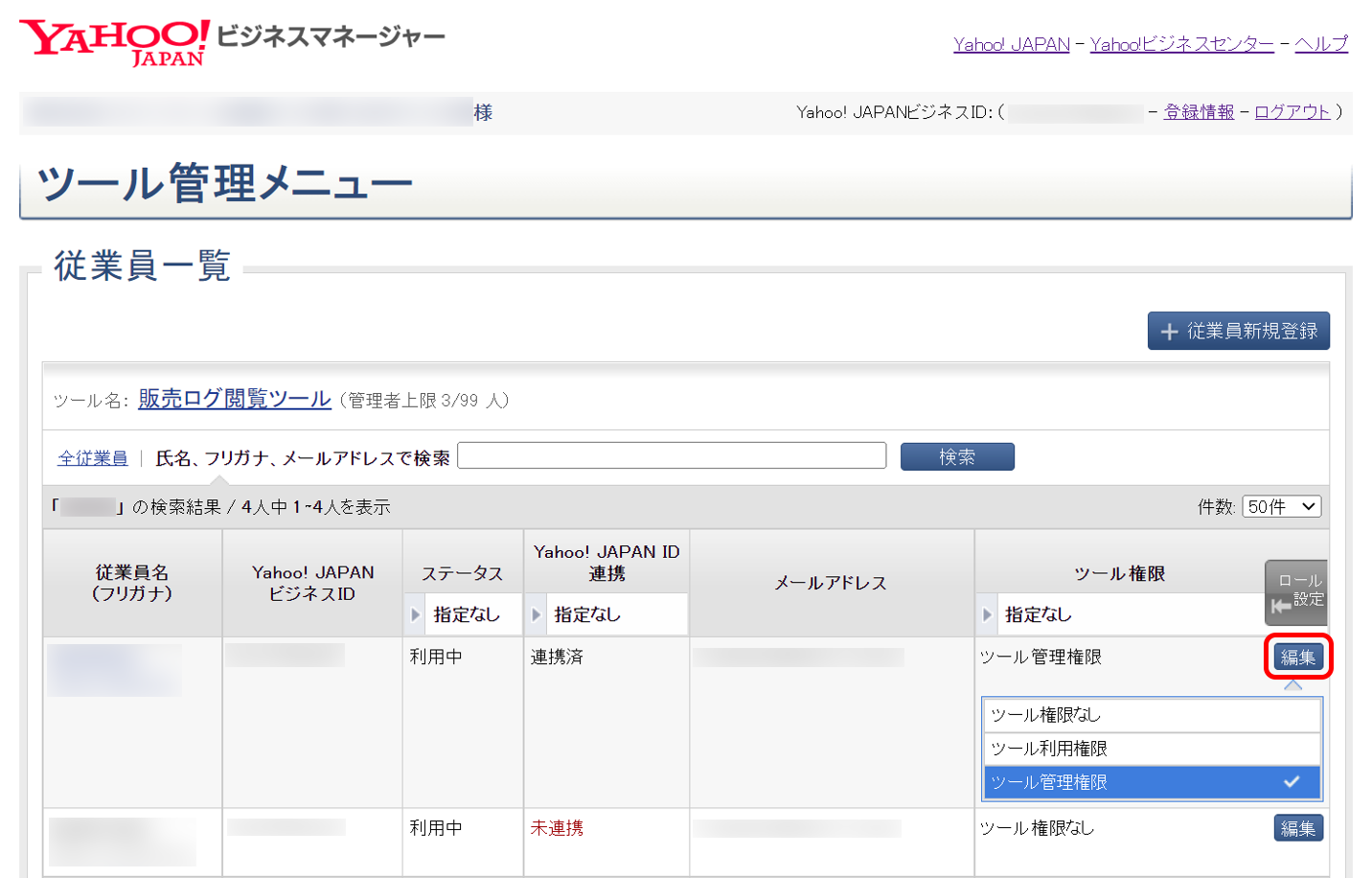Click the 従業員新規登録 add employee button
The height and width of the screenshot is (878, 1372).
click(1238, 332)
